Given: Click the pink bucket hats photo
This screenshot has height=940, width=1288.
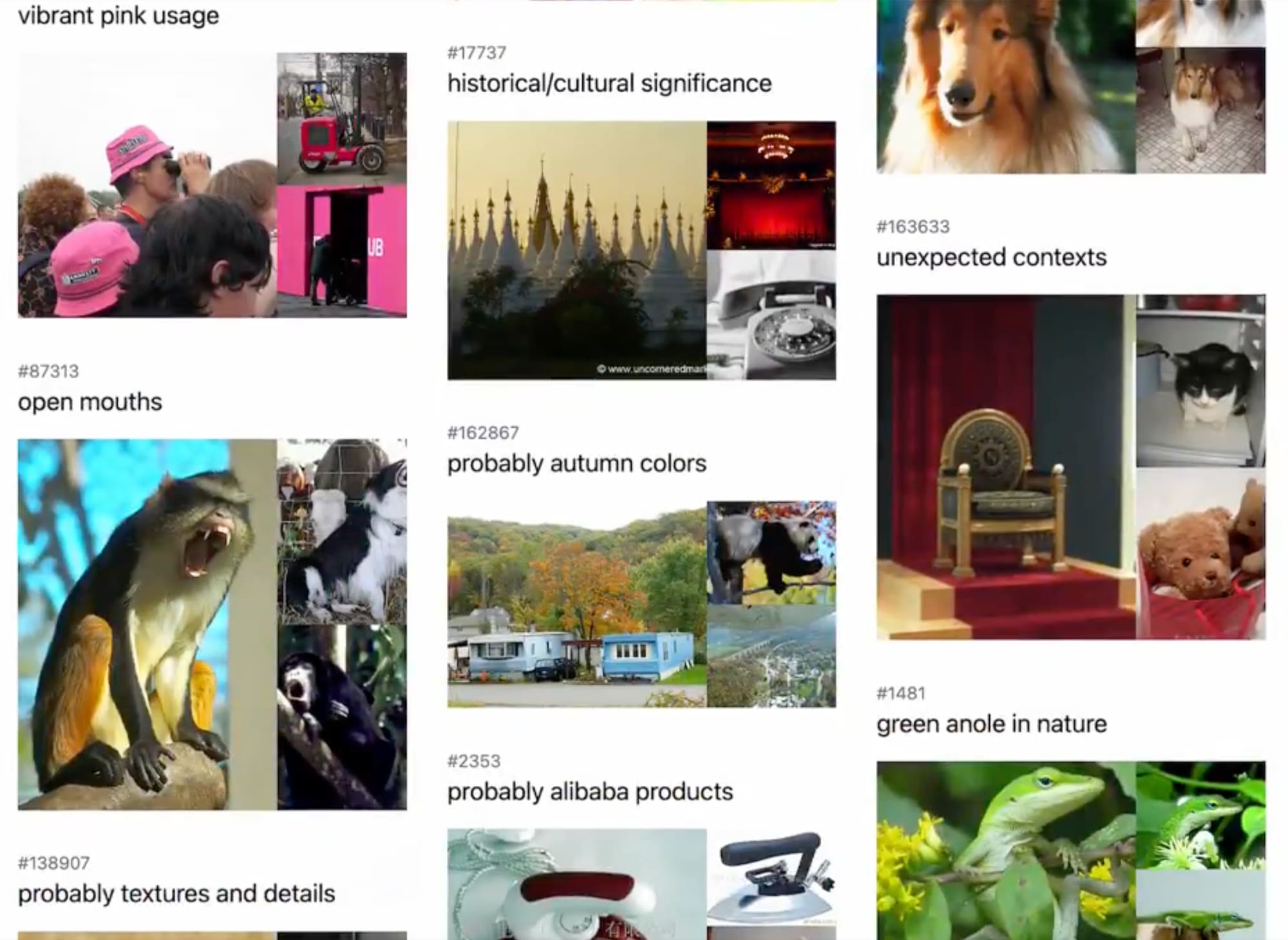Looking at the screenshot, I should (147, 185).
